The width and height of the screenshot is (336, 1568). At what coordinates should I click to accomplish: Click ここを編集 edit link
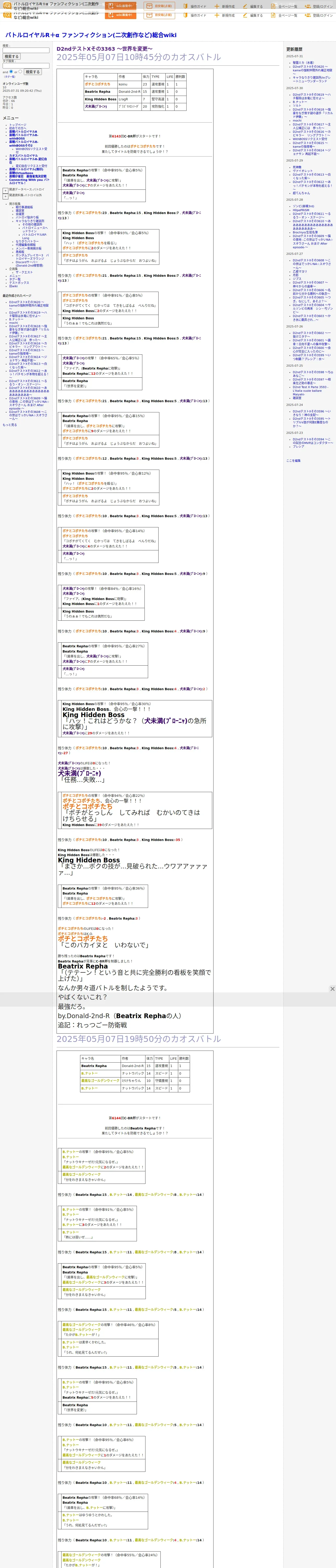tap(293, 460)
